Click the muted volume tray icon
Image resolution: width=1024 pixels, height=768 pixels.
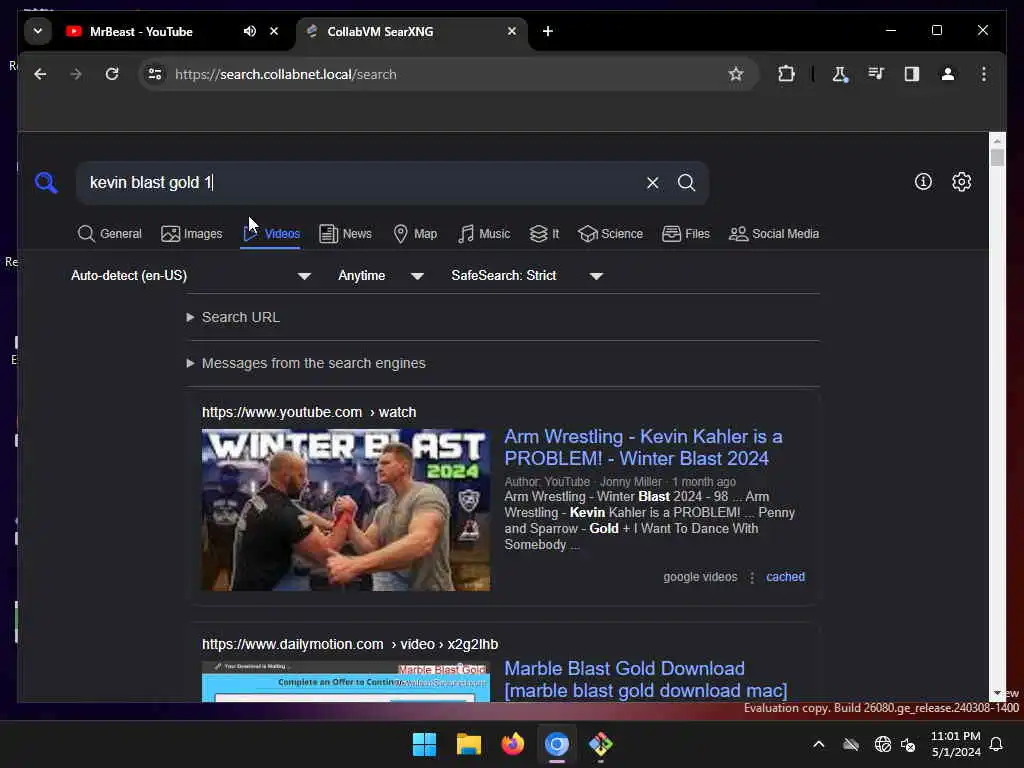pyautogui.click(x=908, y=744)
